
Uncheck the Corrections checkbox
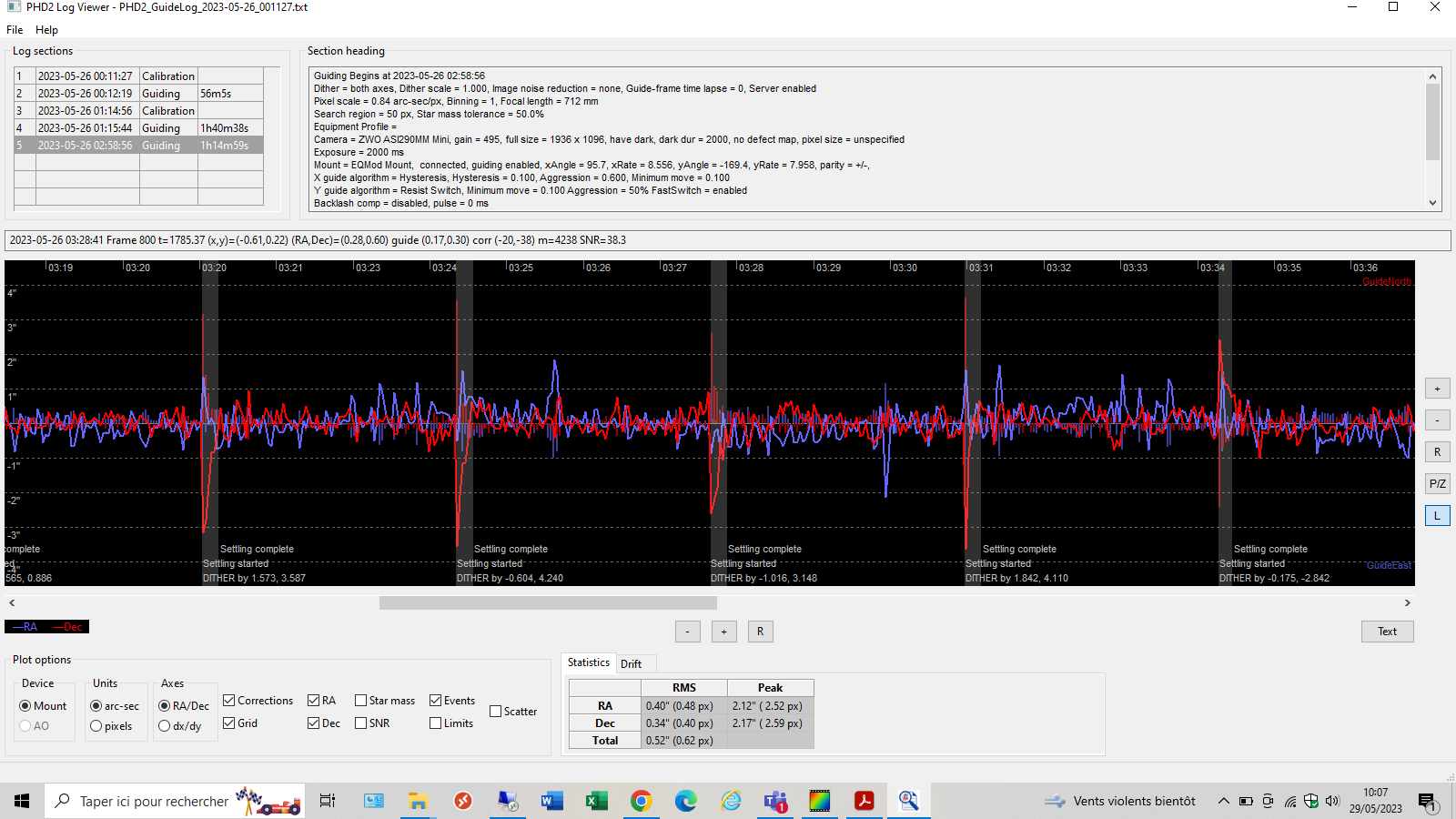[229, 701]
